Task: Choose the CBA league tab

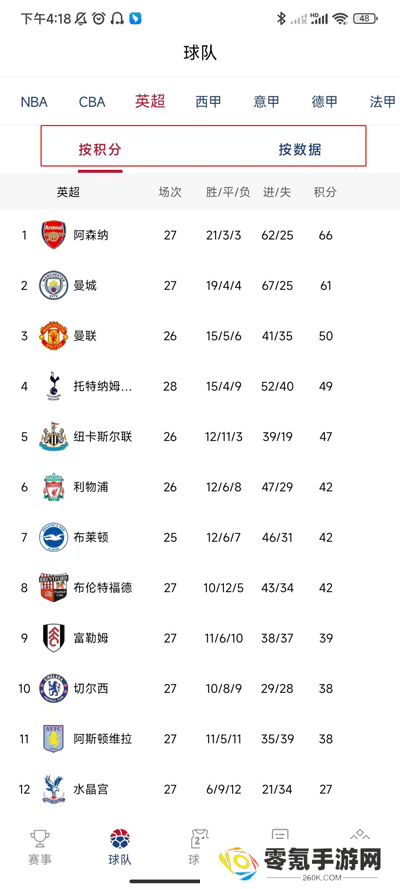Action: point(92,102)
